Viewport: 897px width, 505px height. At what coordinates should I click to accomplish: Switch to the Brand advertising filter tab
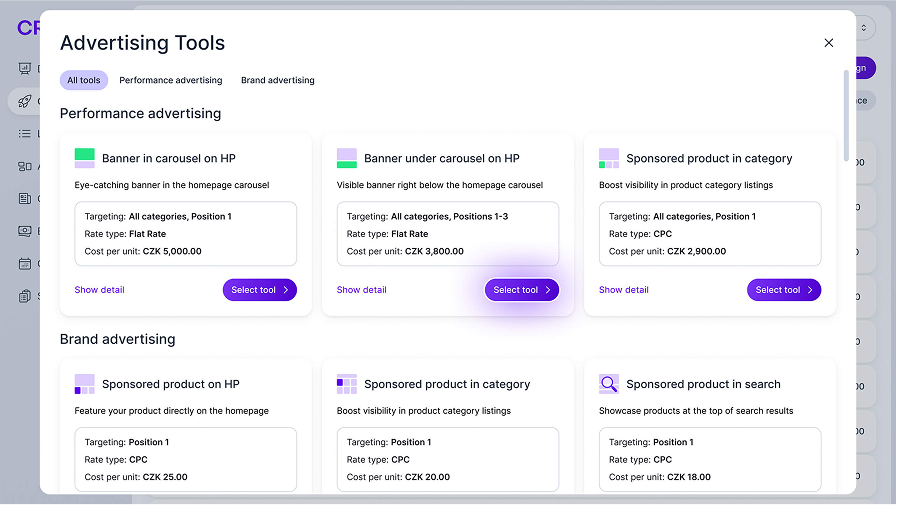coord(277,80)
